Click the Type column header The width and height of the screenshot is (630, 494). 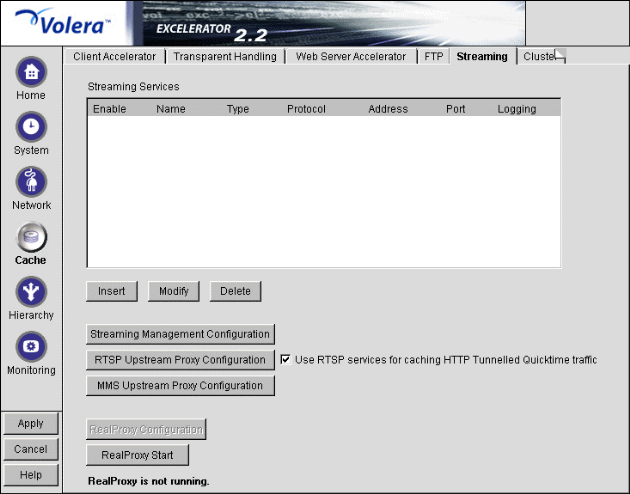[238, 109]
